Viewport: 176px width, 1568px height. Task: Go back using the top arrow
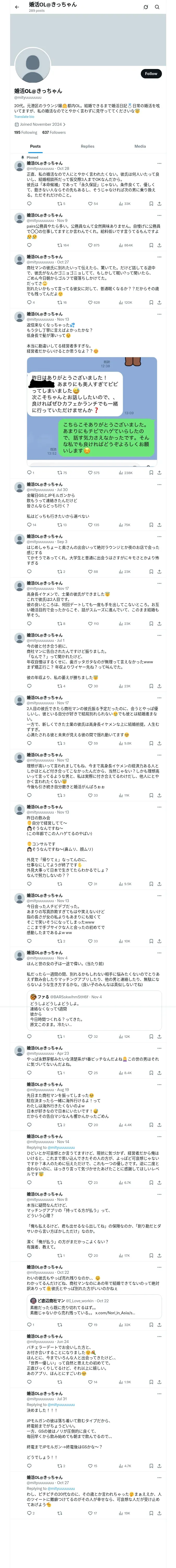click(17, 7)
